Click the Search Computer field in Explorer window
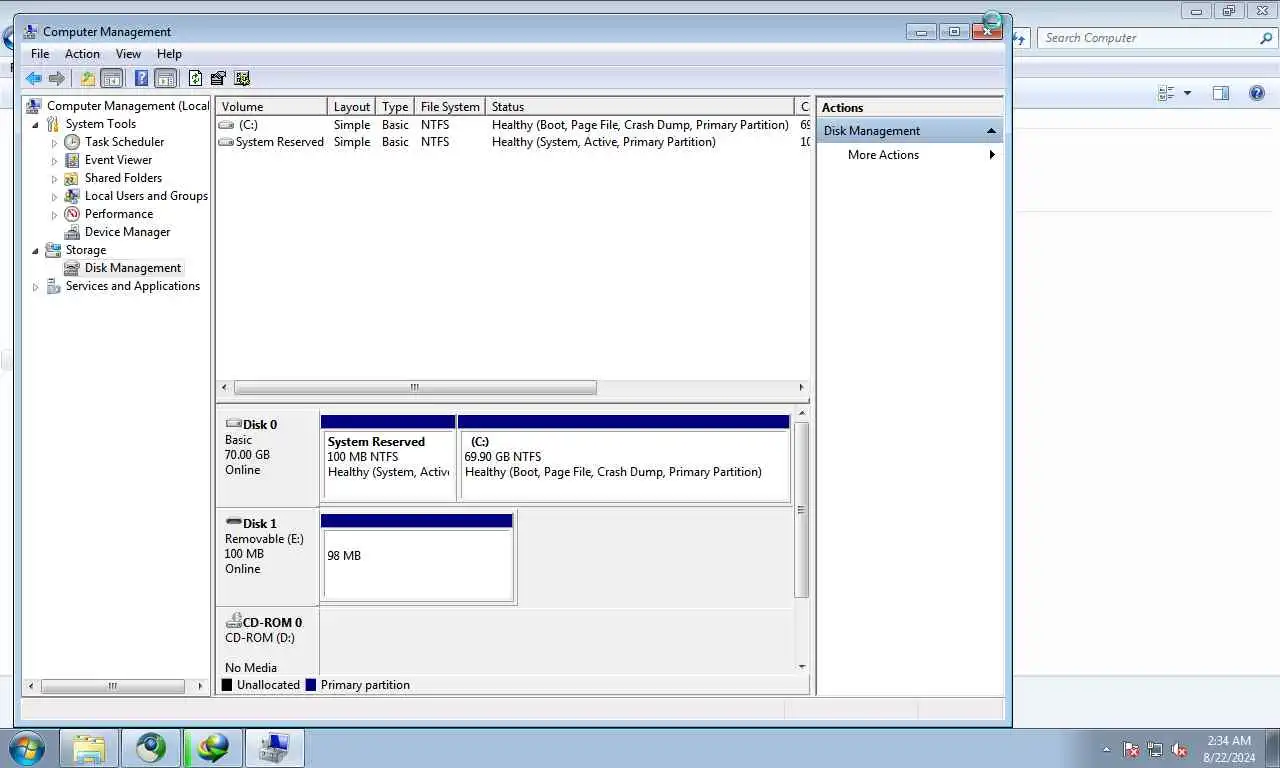Screen dimensions: 1280x768 [1148, 38]
